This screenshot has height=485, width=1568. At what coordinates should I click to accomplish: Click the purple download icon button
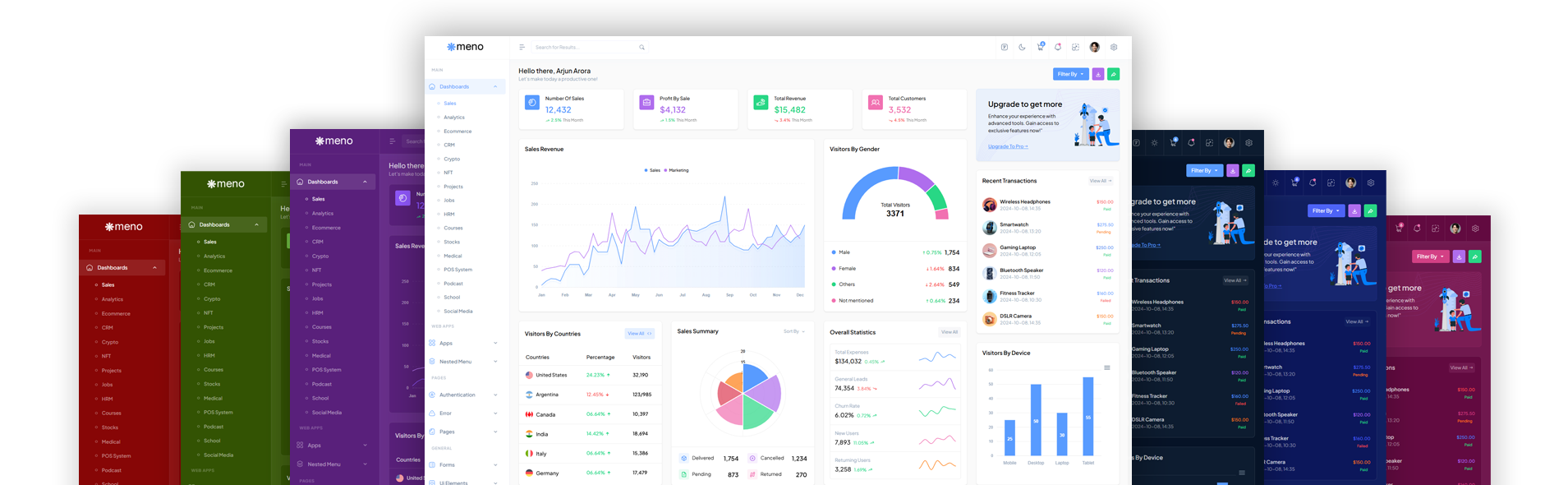(x=1098, y=74)
